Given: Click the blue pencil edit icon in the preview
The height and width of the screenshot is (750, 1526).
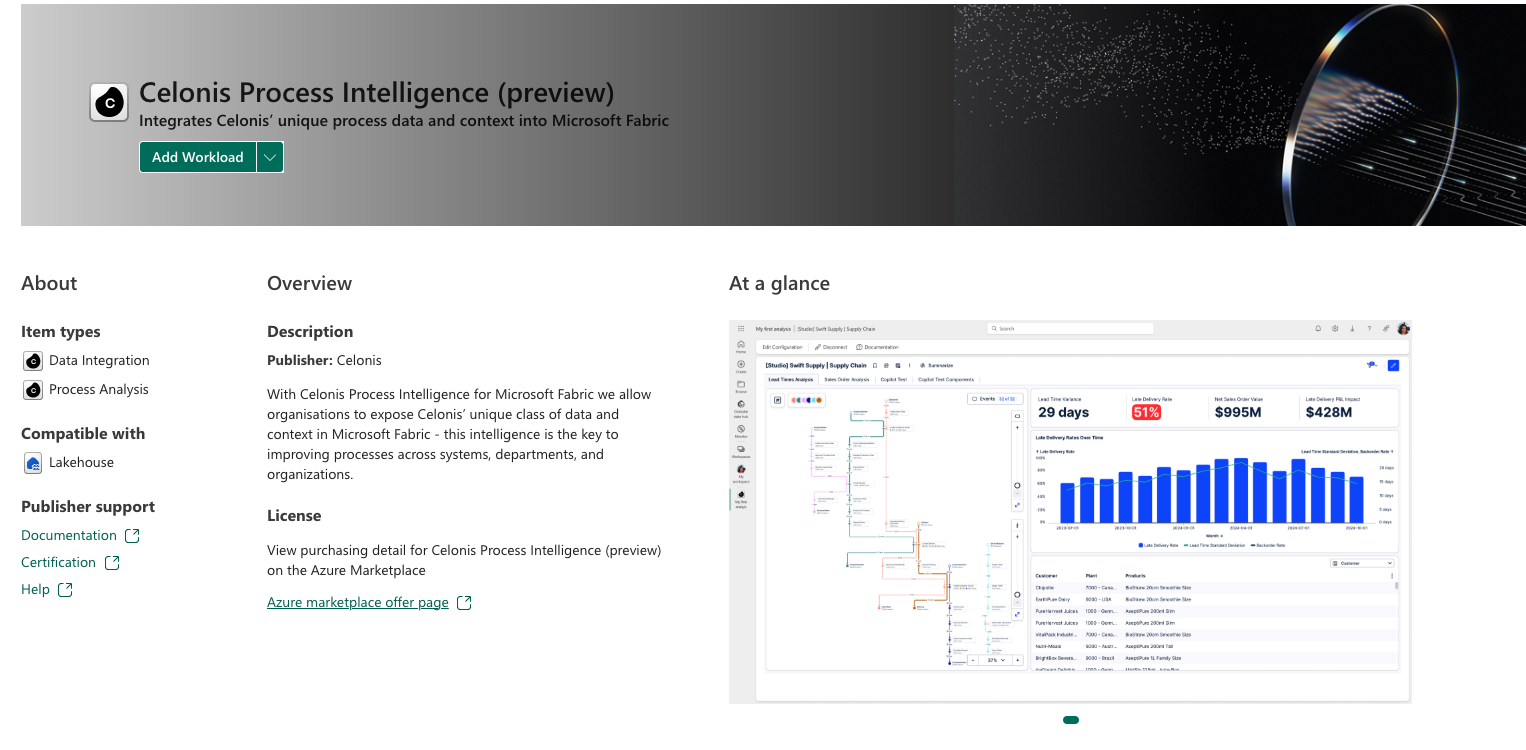Looking at the screenshot, I should click(x=1394, y=365).
